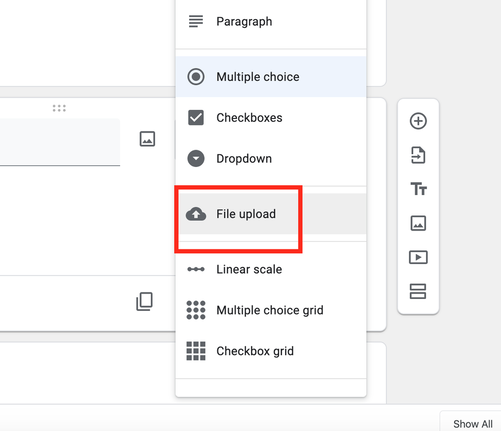Add a title and description with Tt icon
Image resolution: width=501 pixels, height=431 pixels.
(418, 189)
